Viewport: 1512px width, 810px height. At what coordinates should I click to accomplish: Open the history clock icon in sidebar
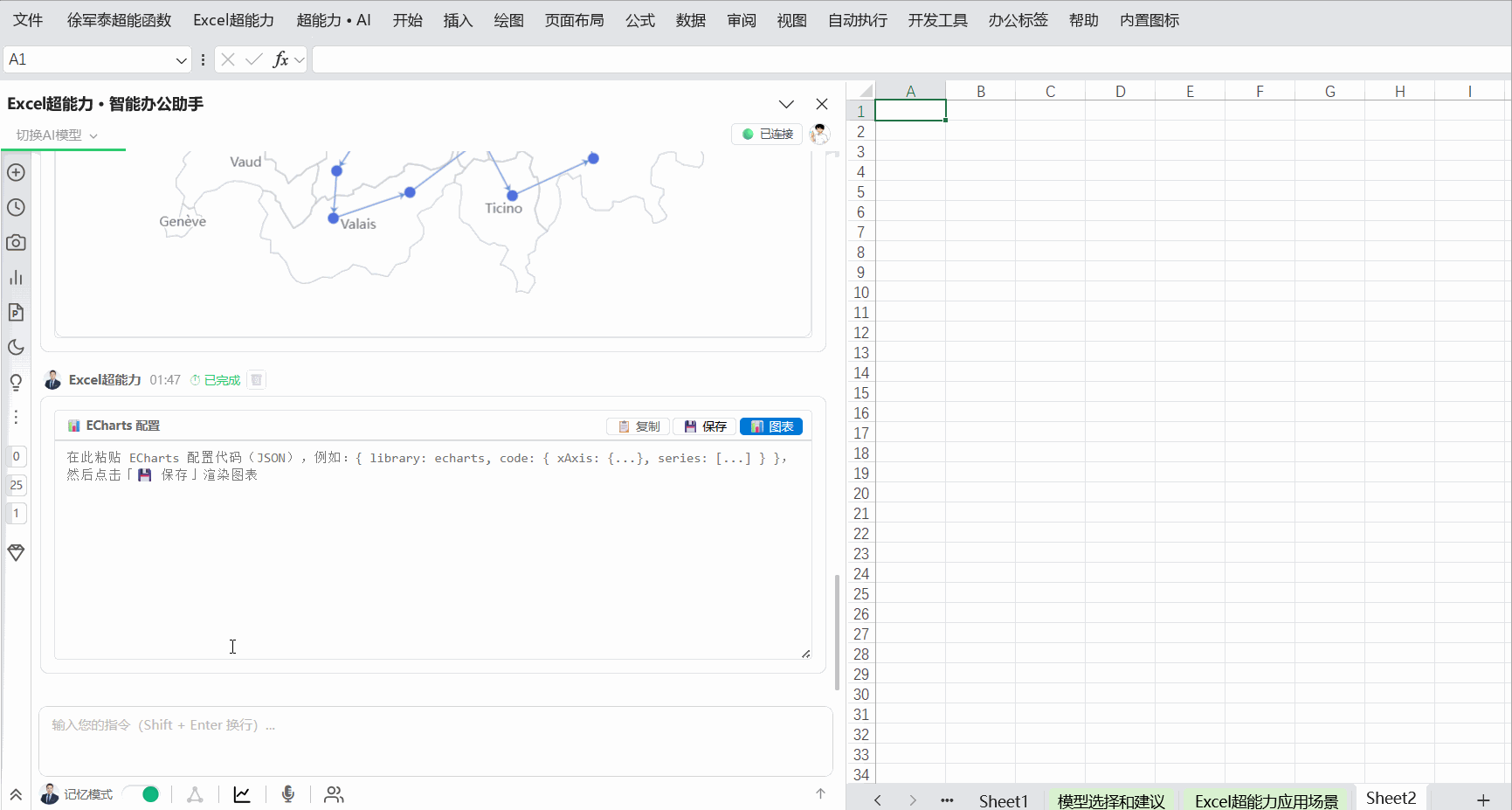[x=16, y=207]
